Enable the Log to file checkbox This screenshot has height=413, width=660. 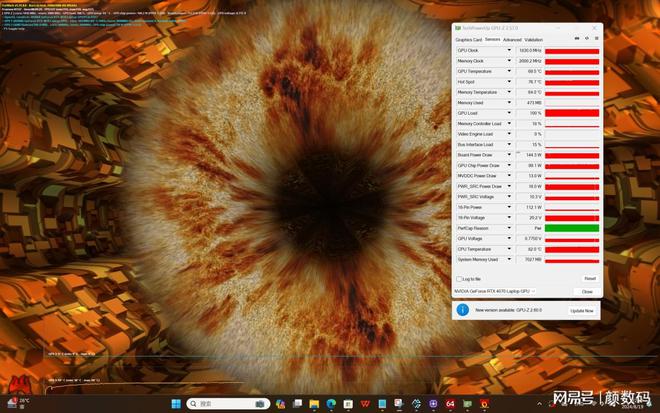click(x=459, y=279)
